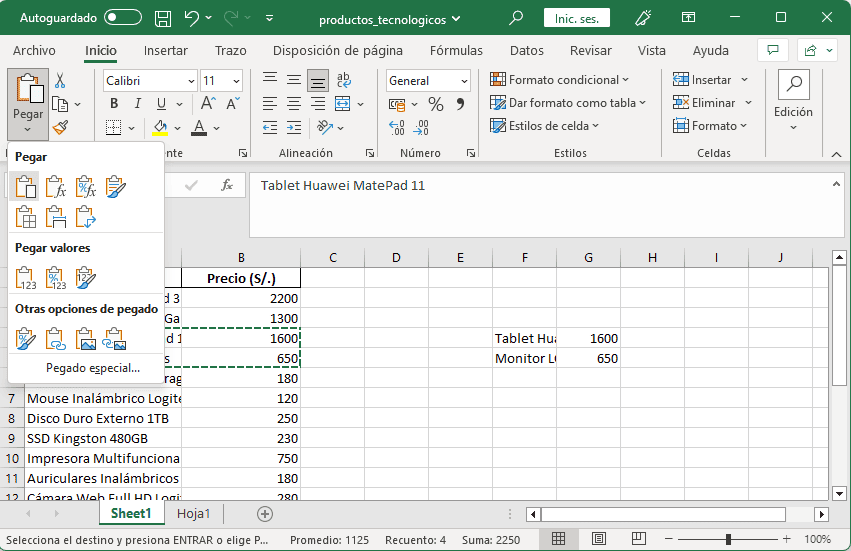Toggle Bold formatting
The image size is (851, 551).
[114, 103]
